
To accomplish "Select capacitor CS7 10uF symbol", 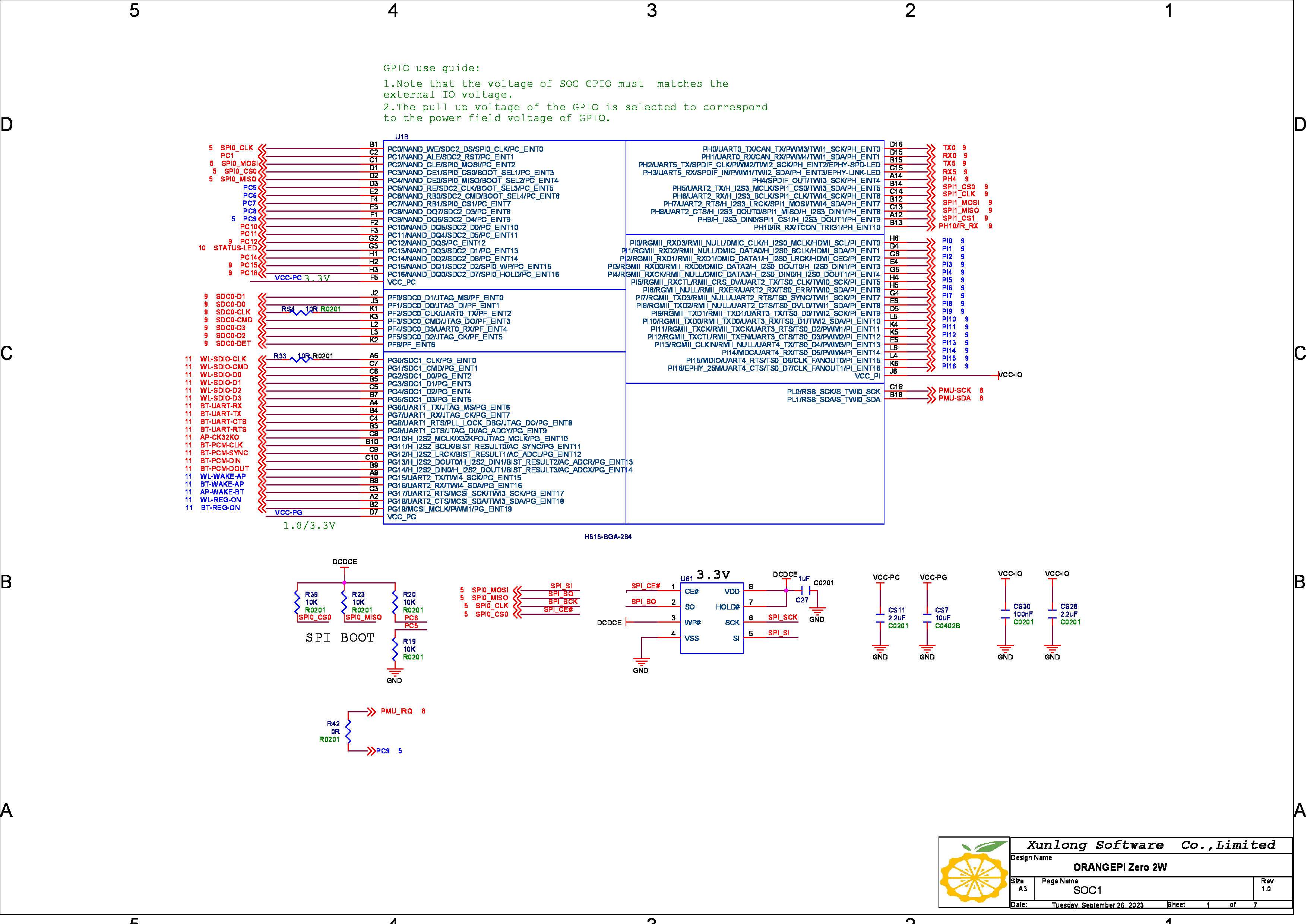I will pyautogui.click(x=927, y=618).
